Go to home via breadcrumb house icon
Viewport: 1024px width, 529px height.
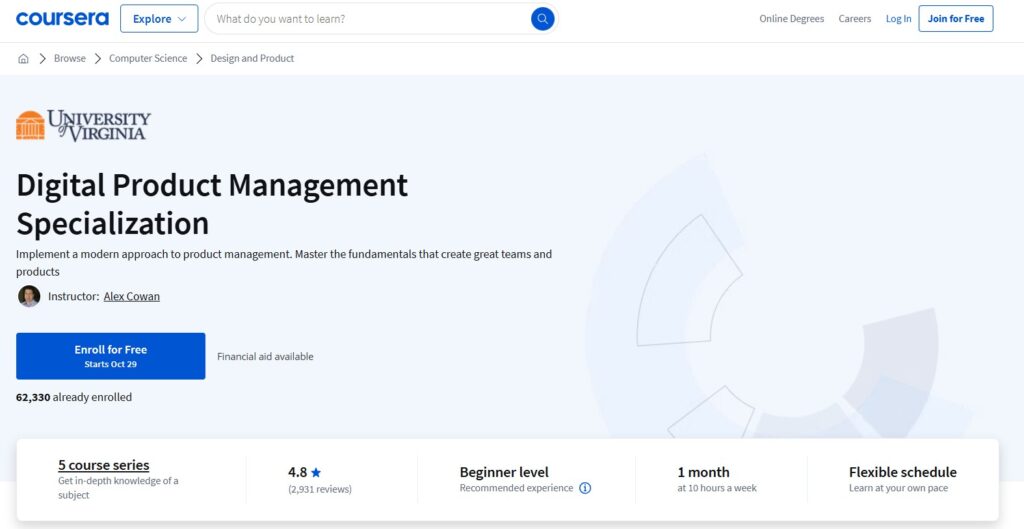[24, 58]
